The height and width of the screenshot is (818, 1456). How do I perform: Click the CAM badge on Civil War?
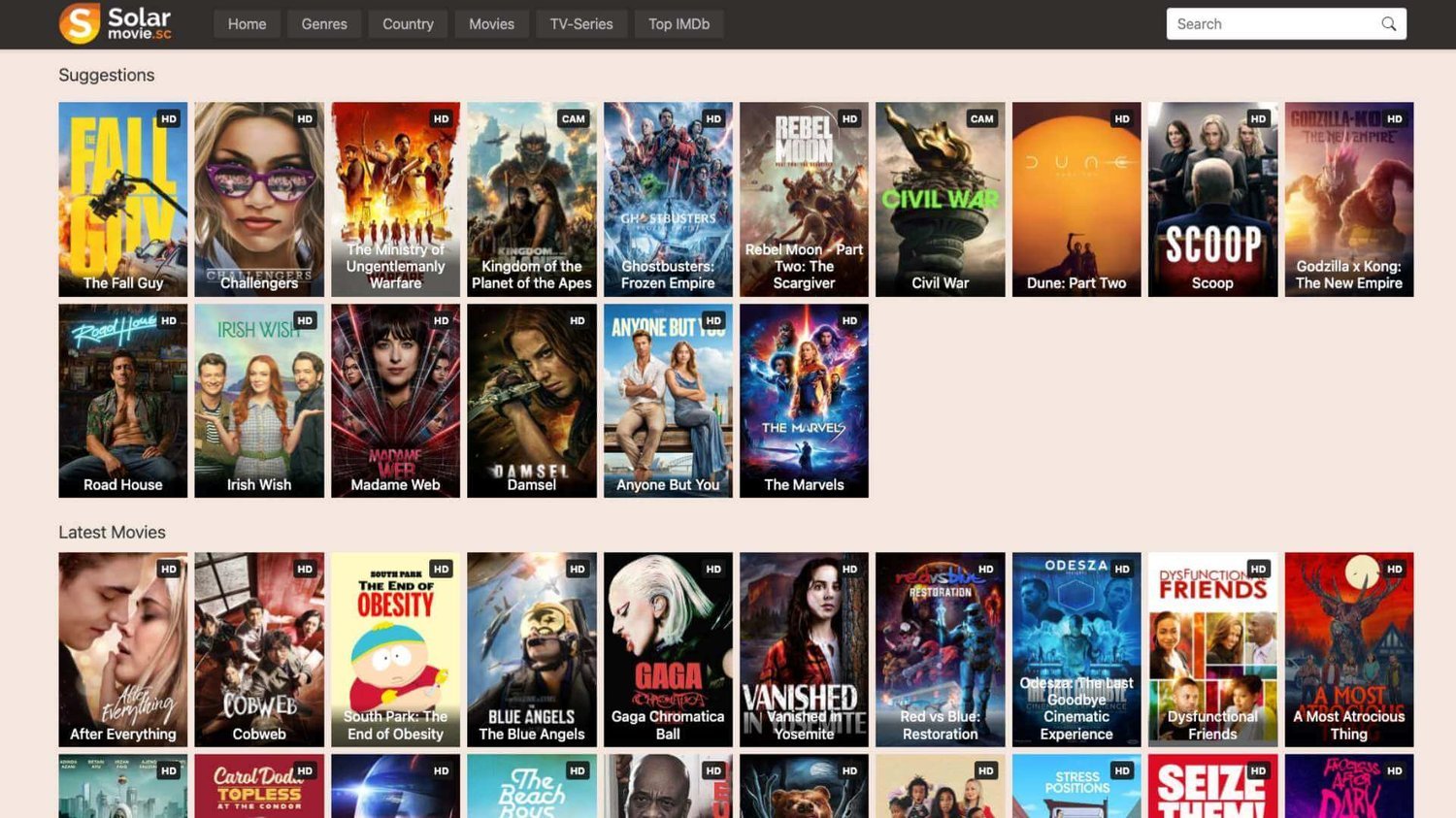point(982,118)
